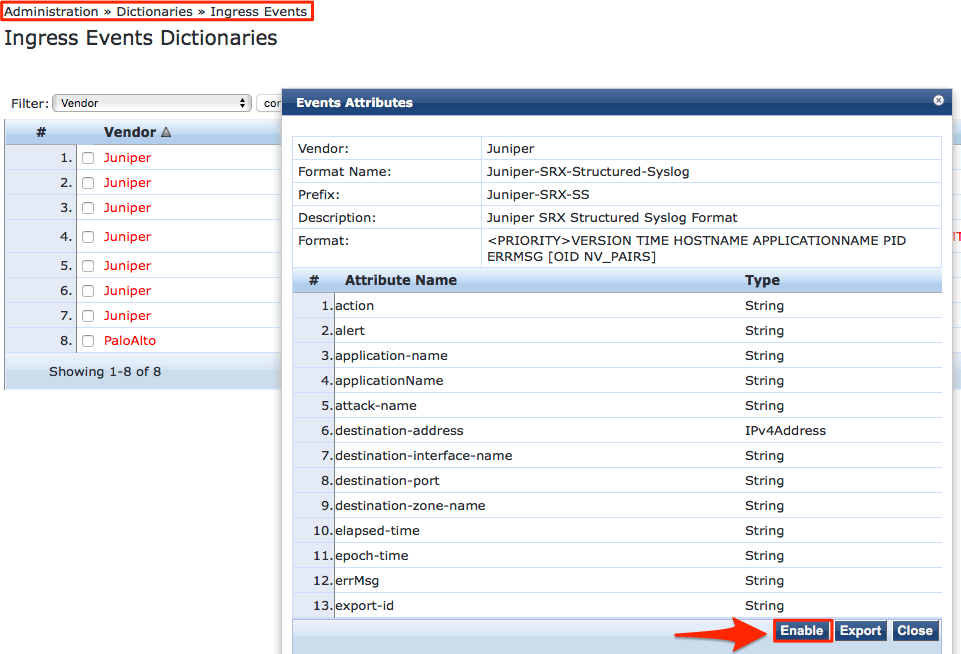Select the 'applicationName' attribute
The height and width of the screenshot is (654, 961).
click(x=617, y=381)
